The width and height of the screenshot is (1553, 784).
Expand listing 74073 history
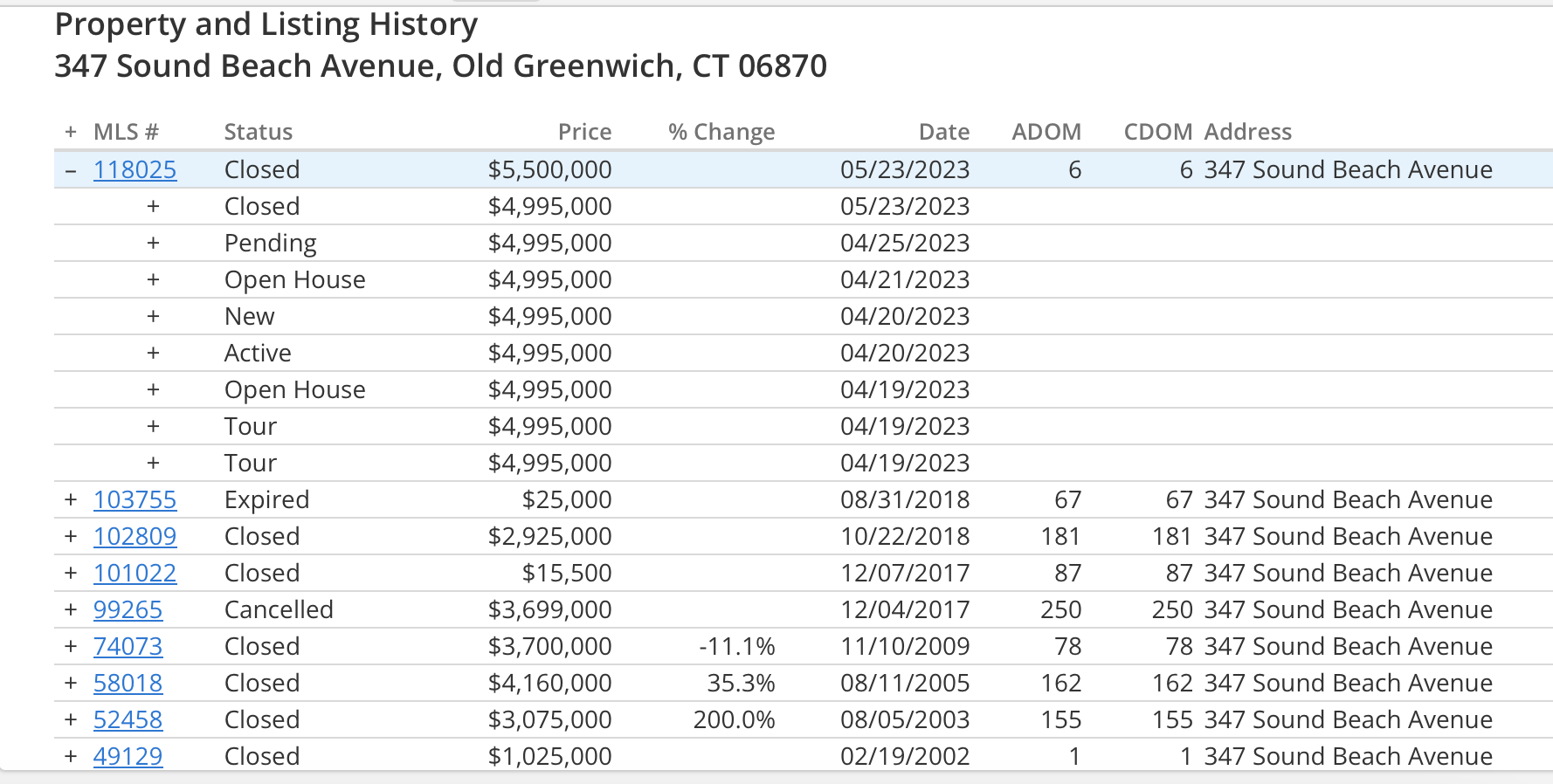pyautogui.click(x=71, y=647)
